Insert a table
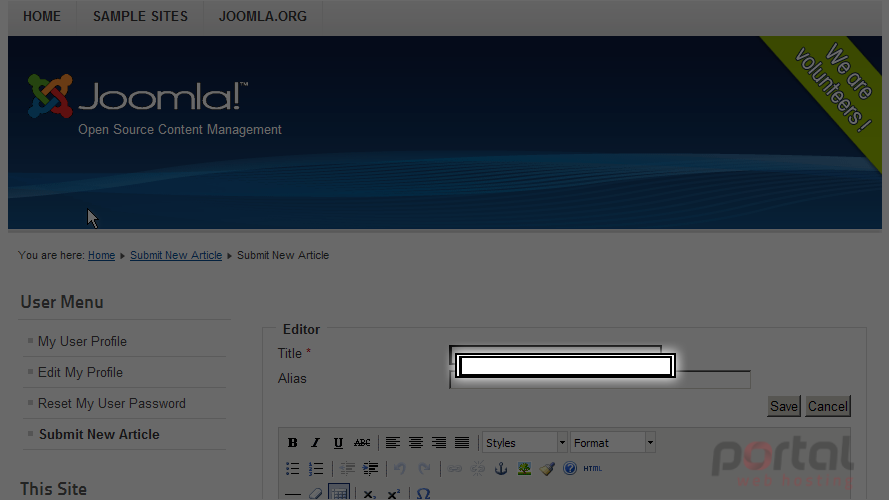The height and width of the screenshot is (500, 889). [339, 492]
